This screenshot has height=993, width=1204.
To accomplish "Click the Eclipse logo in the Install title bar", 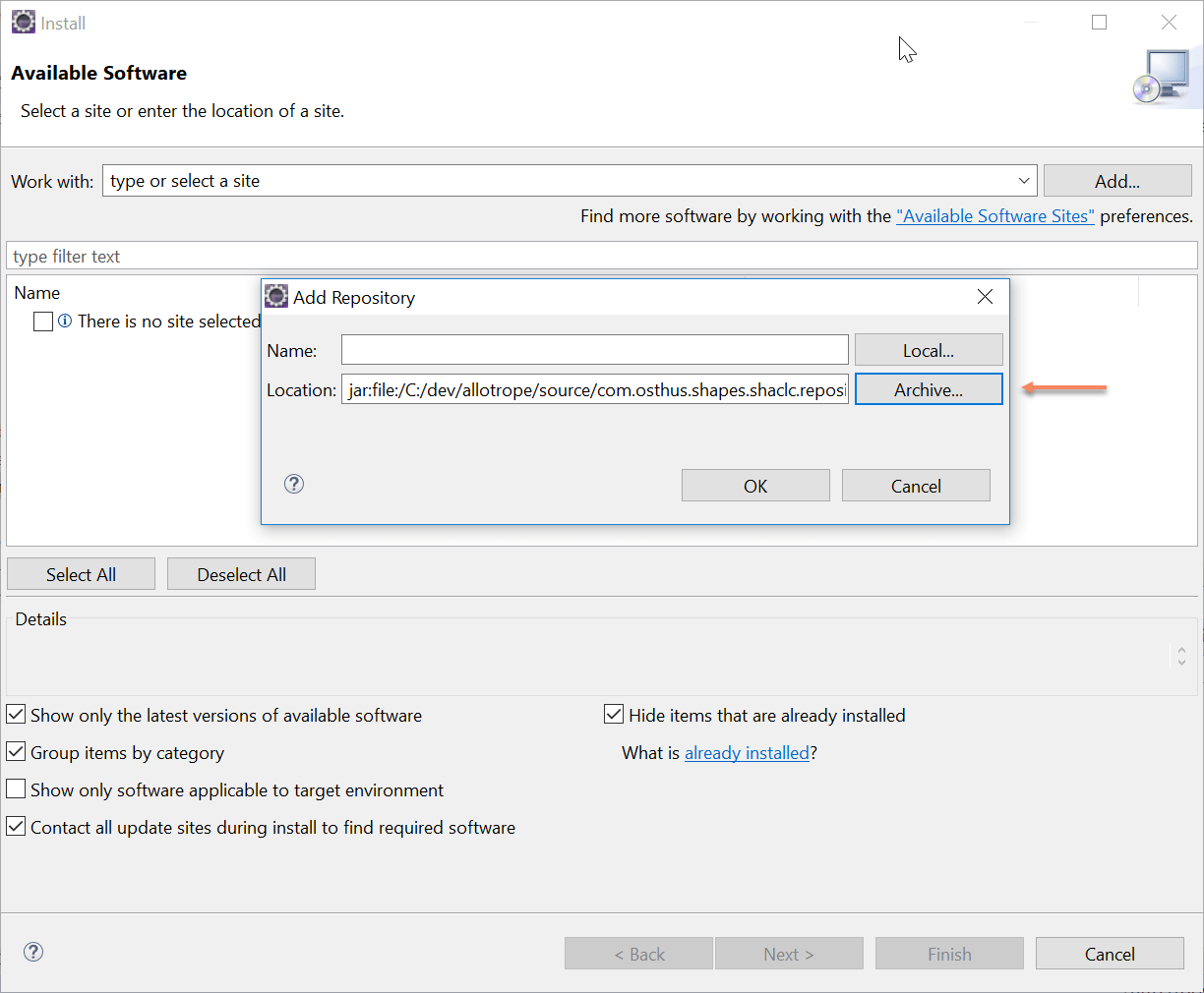I will (23, 21).
